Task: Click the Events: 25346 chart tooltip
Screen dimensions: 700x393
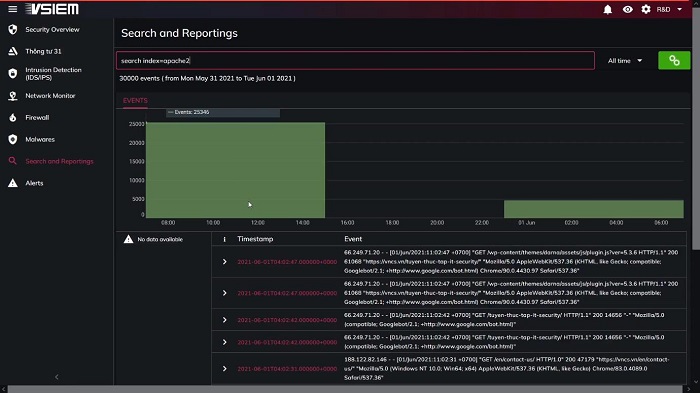Action: click(223, 112)
